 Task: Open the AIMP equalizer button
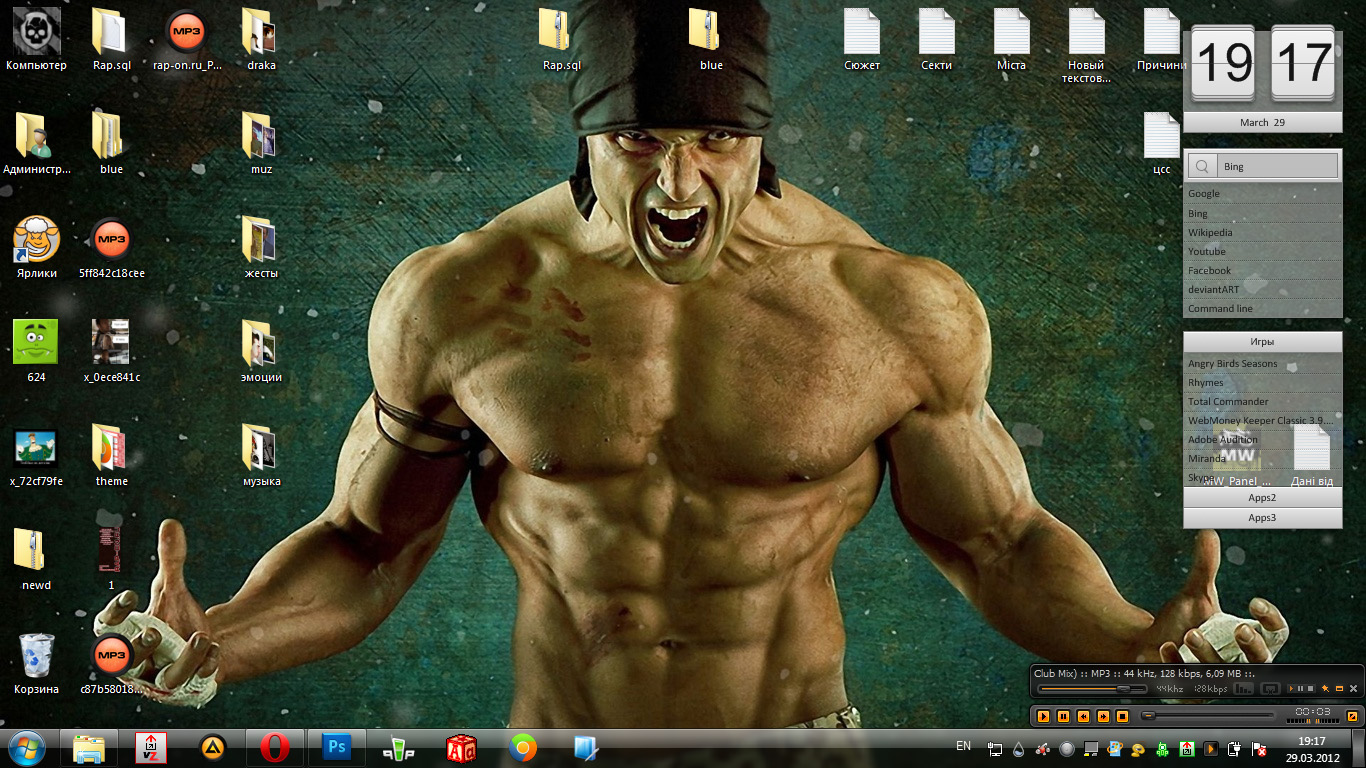coord(1244,689)
